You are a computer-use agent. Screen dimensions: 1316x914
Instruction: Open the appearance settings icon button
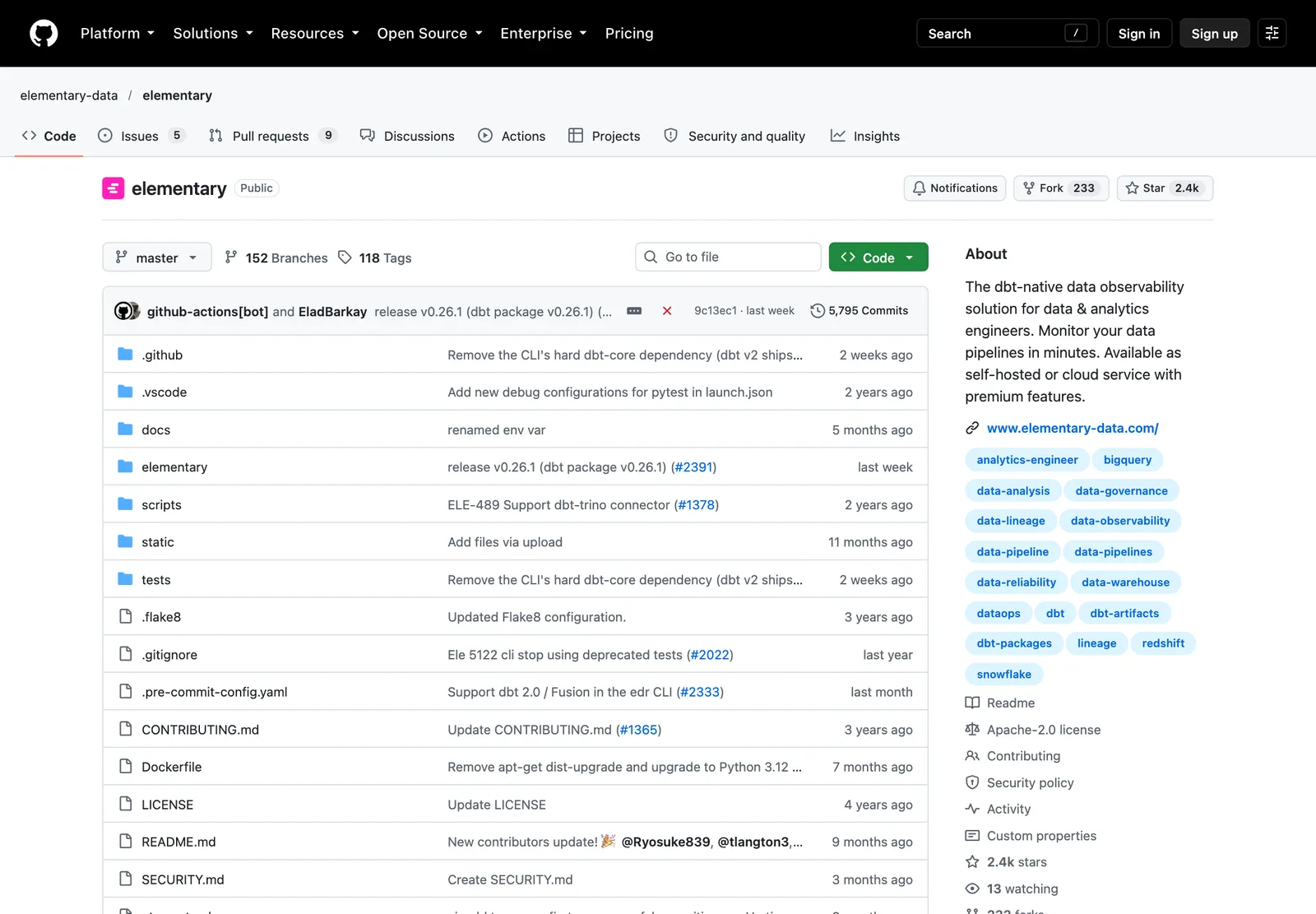[x=1272, y=34]
